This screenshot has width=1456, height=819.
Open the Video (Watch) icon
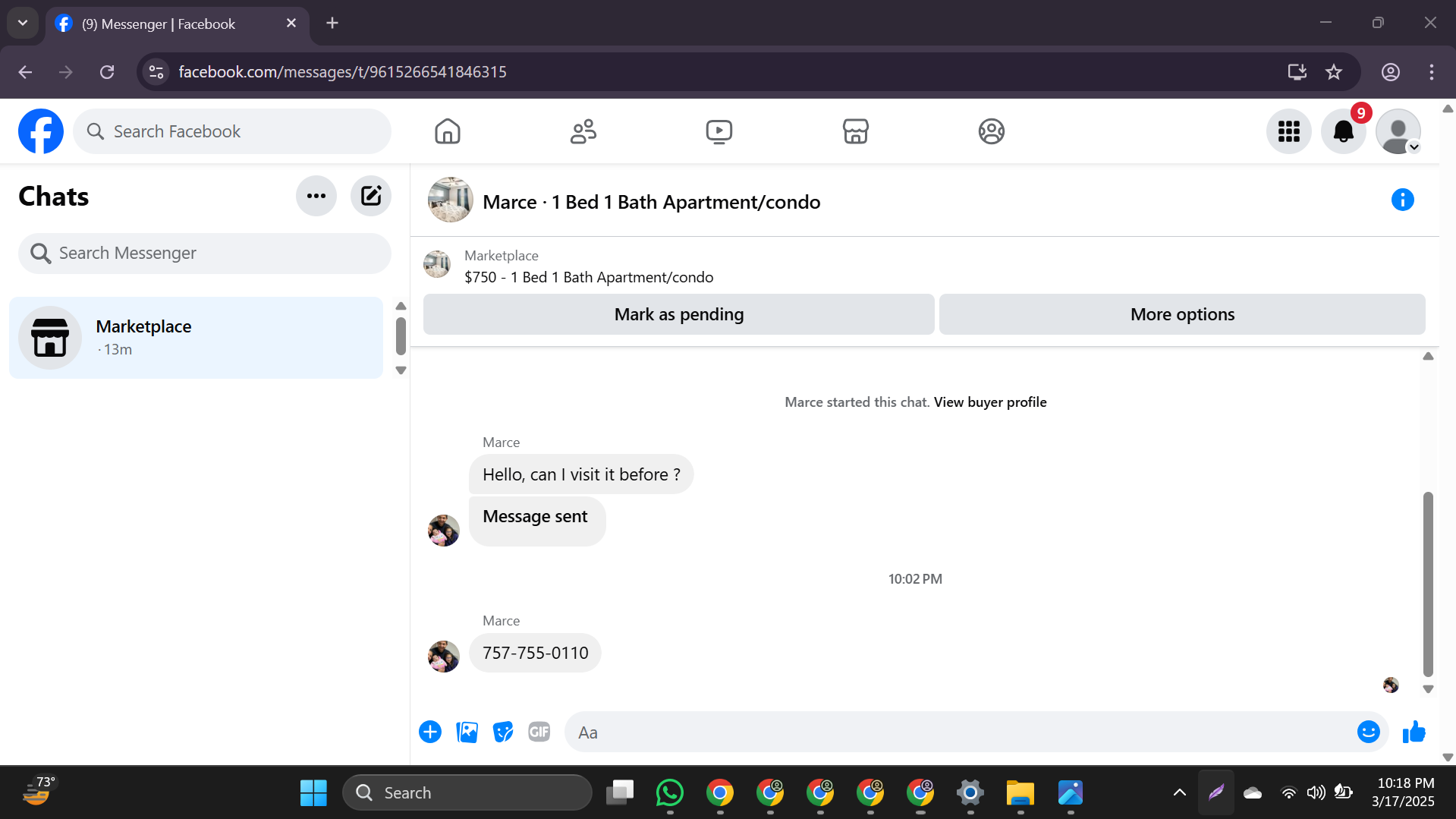(x=719, y=131)
